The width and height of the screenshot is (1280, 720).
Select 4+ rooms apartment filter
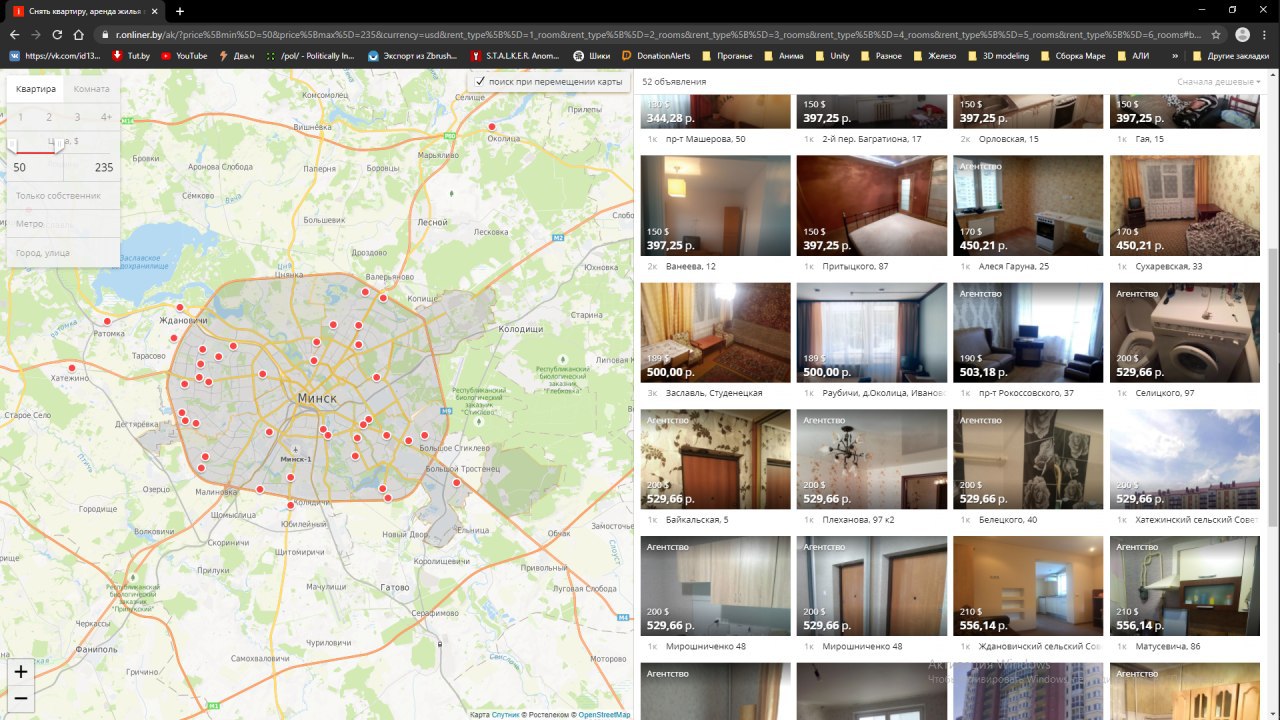pos(106,117)
